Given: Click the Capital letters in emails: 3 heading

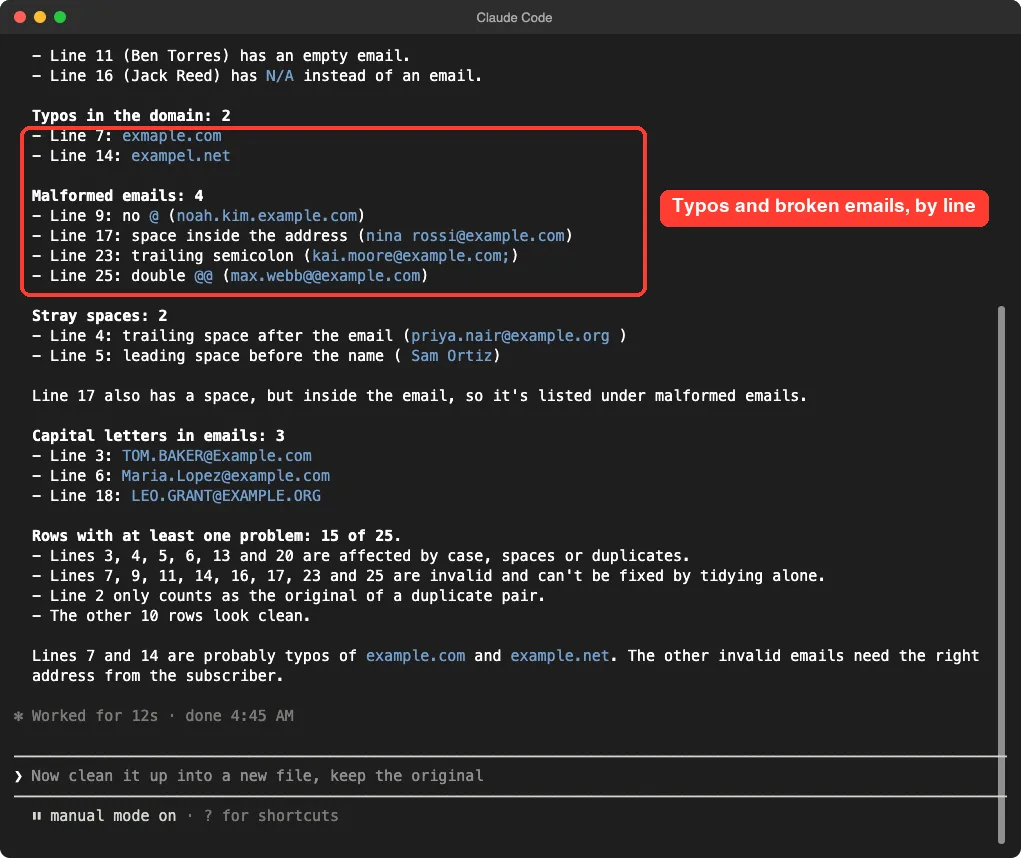Looking at the screenshot, I should point(158,436).
